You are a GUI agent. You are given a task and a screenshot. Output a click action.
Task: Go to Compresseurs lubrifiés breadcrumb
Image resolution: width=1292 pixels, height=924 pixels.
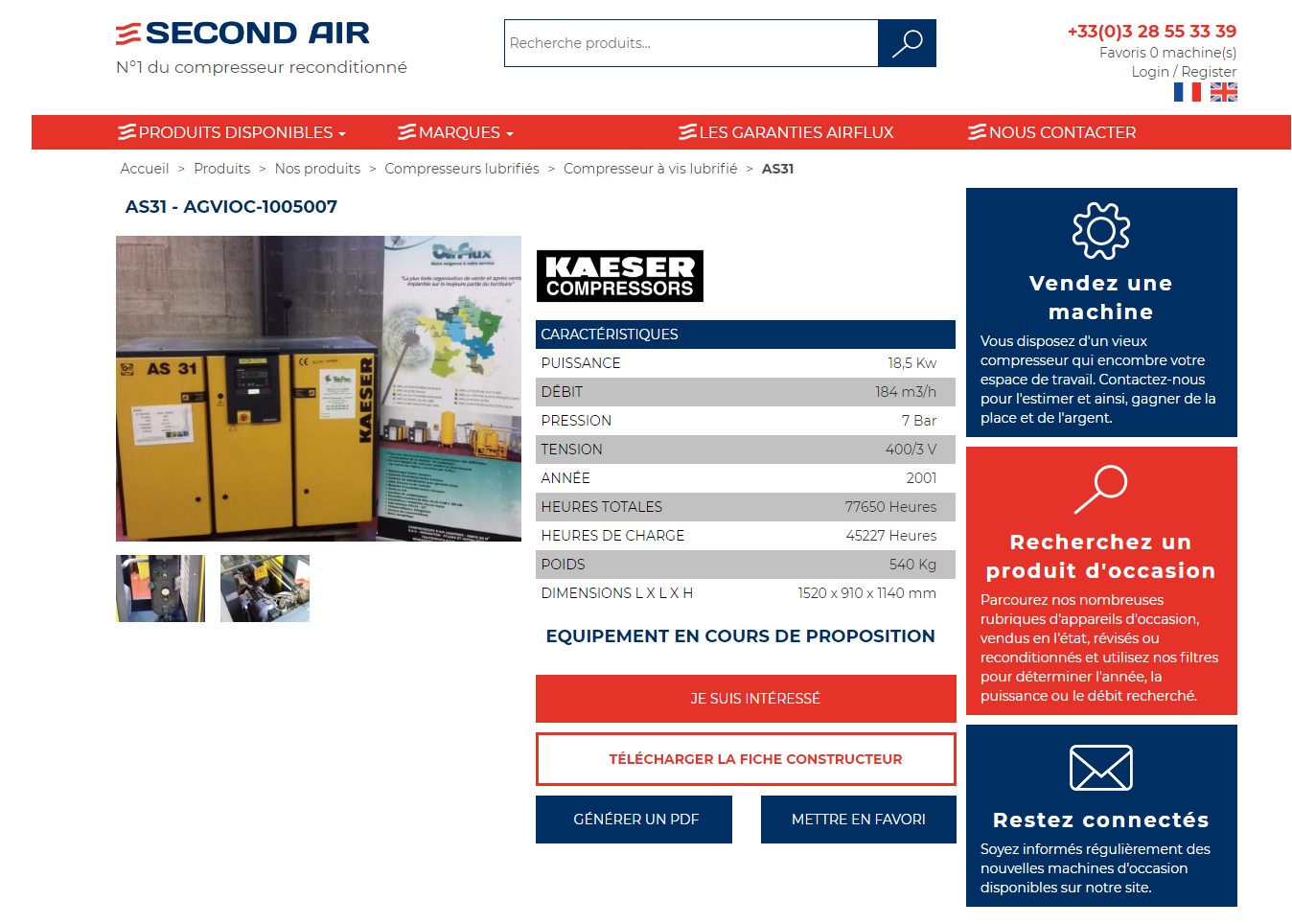pos(462,169)
